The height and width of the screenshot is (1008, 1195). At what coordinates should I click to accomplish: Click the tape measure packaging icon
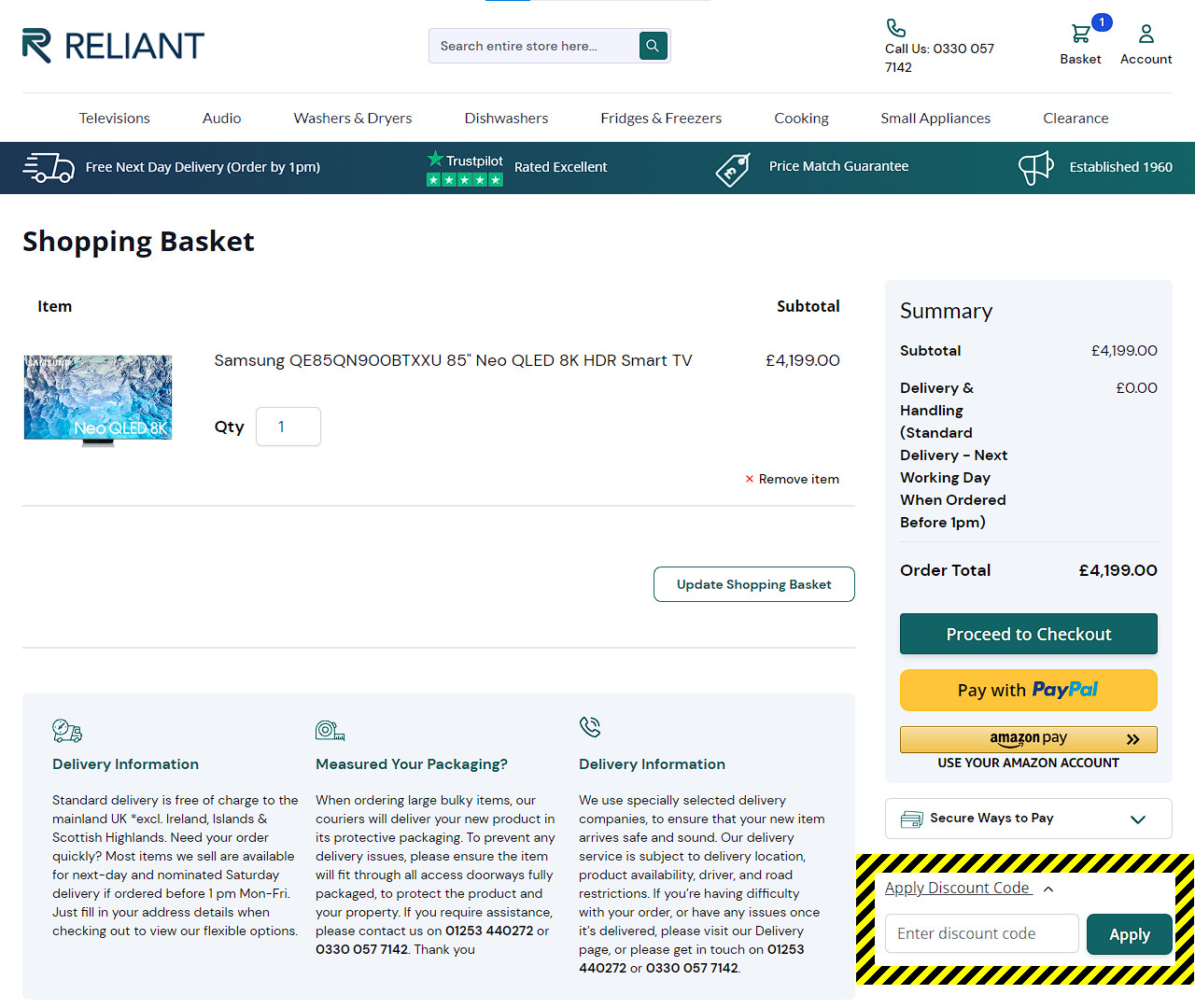coord(330,730)
